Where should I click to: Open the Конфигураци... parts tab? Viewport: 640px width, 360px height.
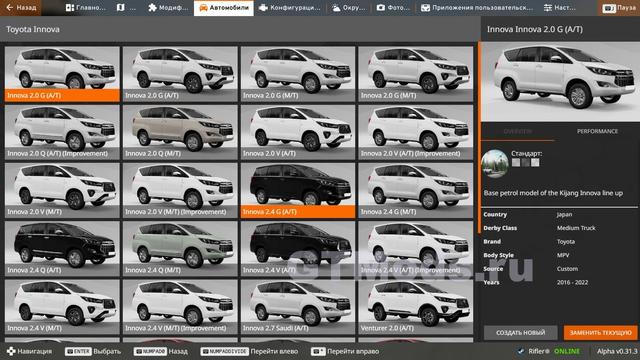pos(290,8)
